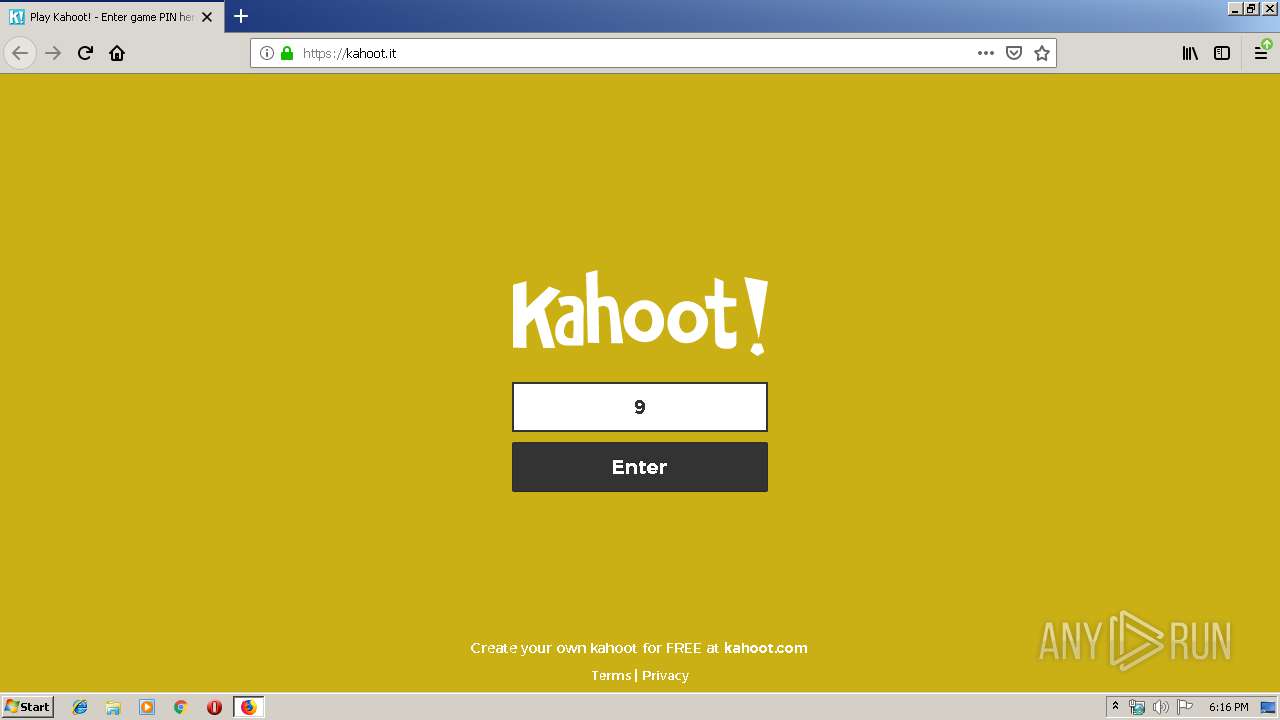Click Show desktop button in tray
This screenshot has height=720, width=1280.
(x=1268, y=707)
